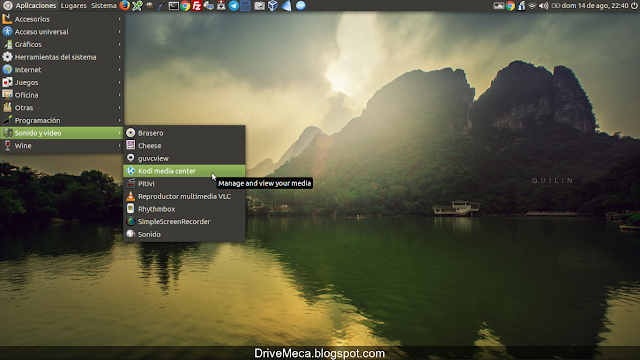640x360 pixels.
Task: Click the blue triangle launcher in panel
Action: (287, 6)
